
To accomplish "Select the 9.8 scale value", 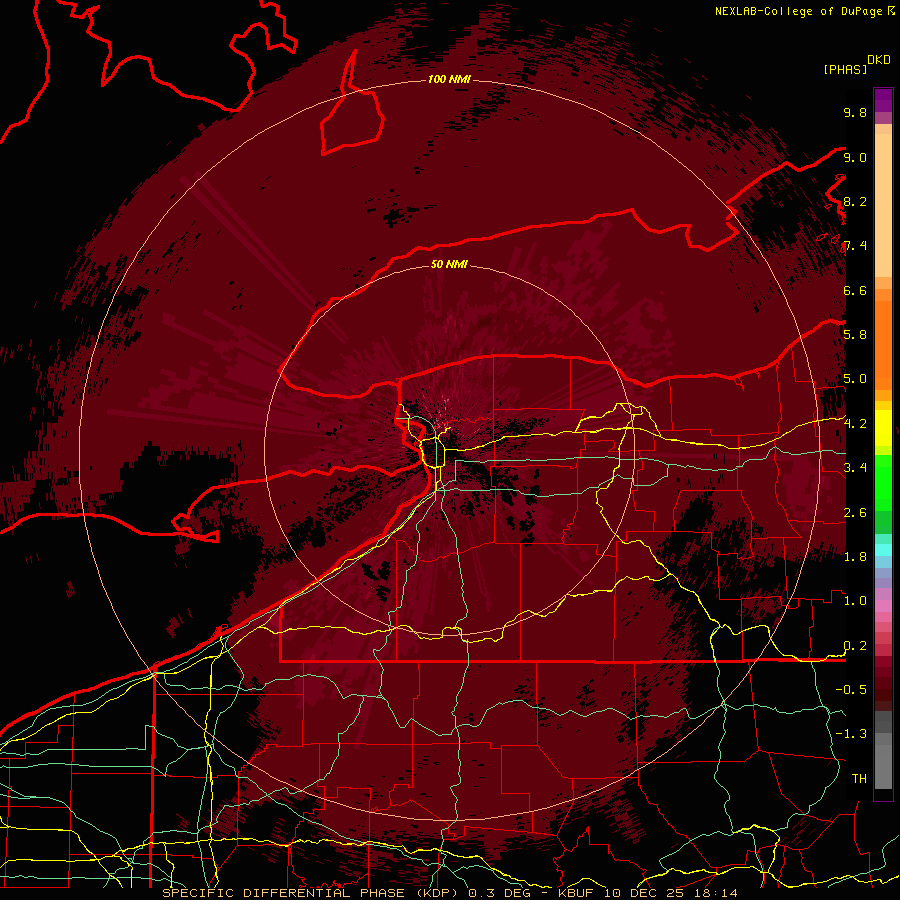I will click(855, 112).
